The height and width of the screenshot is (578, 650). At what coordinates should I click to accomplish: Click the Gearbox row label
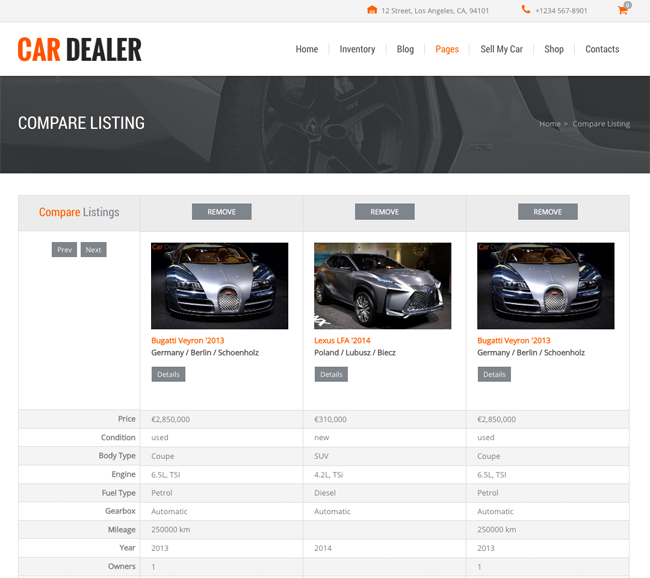pyautogui.click(x=120, y=511)
